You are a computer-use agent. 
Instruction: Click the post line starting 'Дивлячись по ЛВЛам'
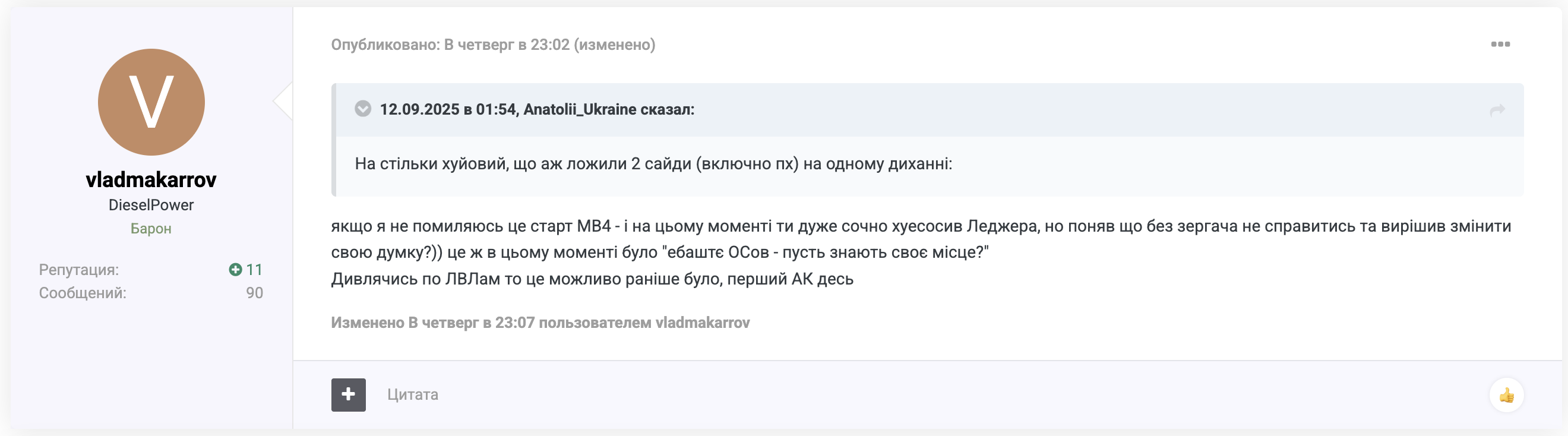click(592, 279)
